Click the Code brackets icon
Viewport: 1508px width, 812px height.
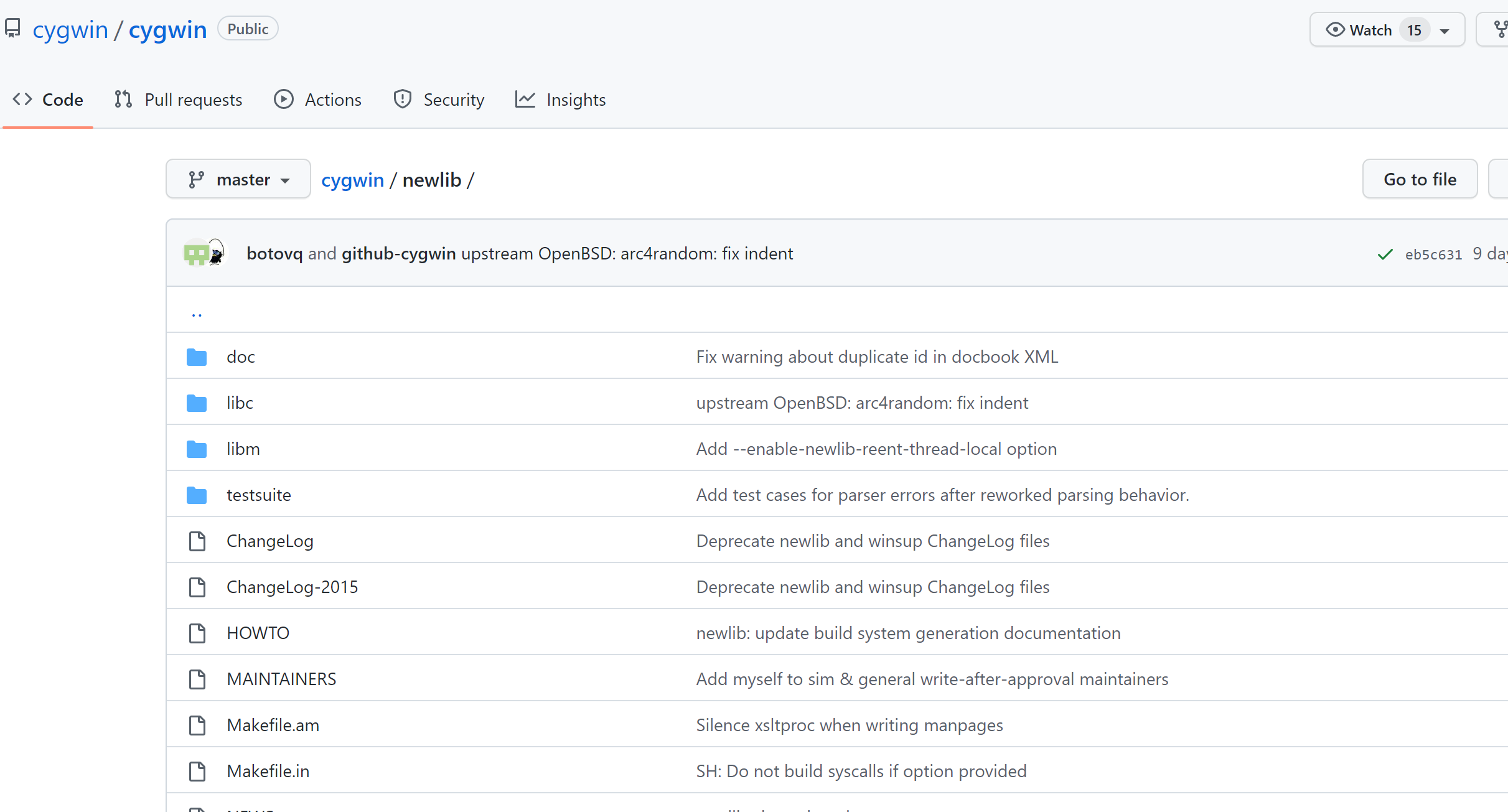point(22,100)
